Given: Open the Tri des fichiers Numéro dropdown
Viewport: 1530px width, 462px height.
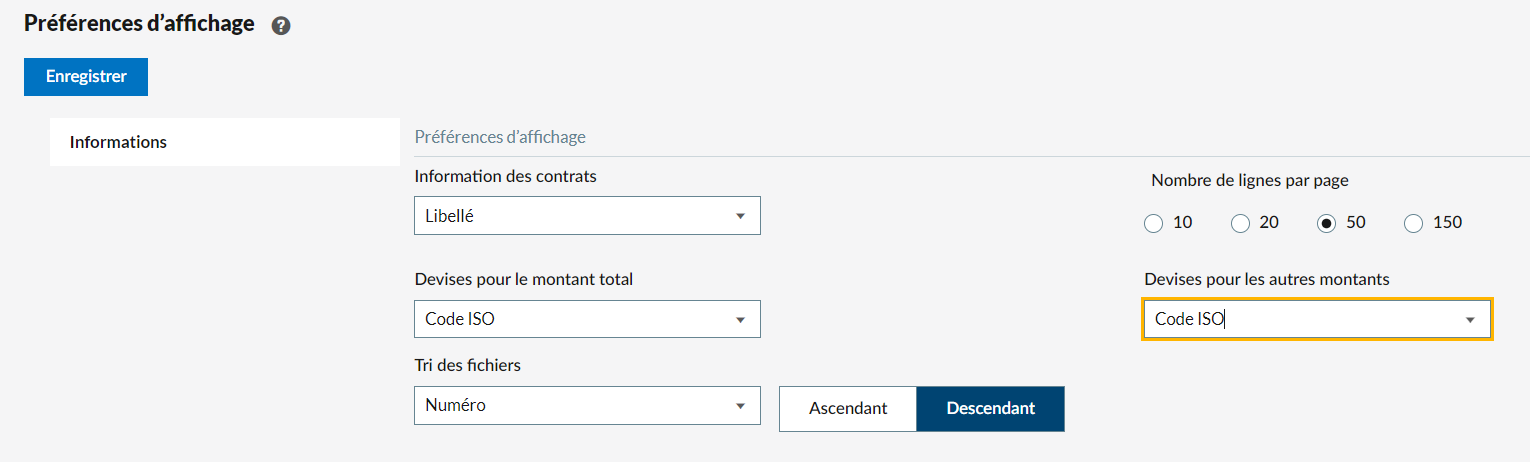Looking at the screenshot, I should coord(587,405).
